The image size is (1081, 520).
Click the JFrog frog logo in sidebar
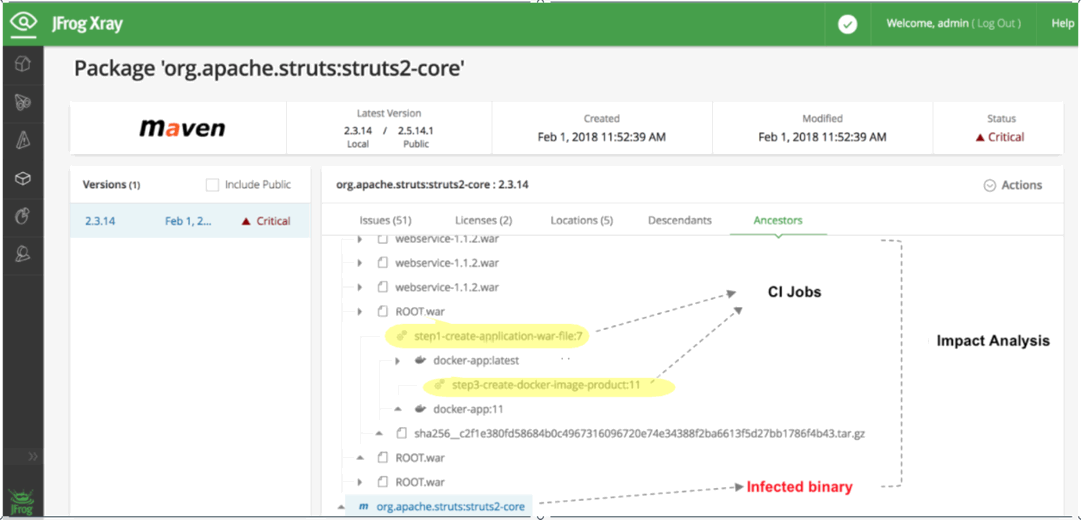pos(22,501)
